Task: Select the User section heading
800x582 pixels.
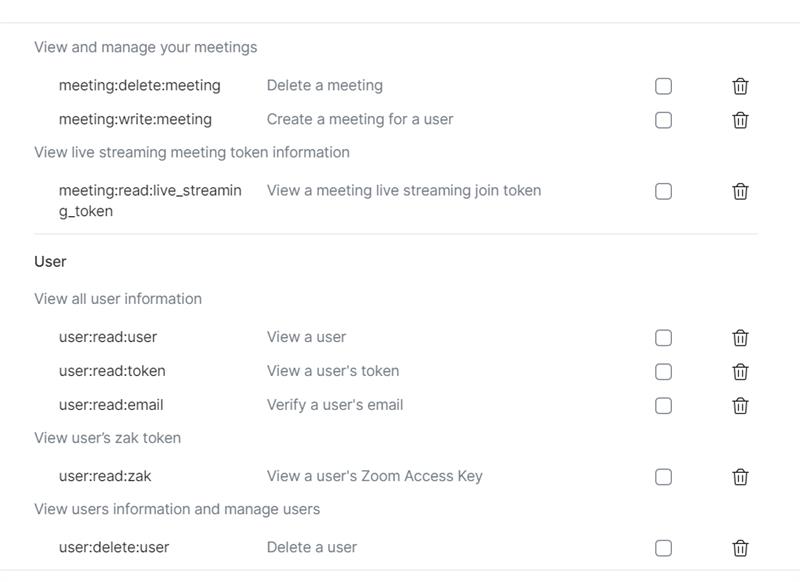Action: pyautogui.click(x=50, y=261)
